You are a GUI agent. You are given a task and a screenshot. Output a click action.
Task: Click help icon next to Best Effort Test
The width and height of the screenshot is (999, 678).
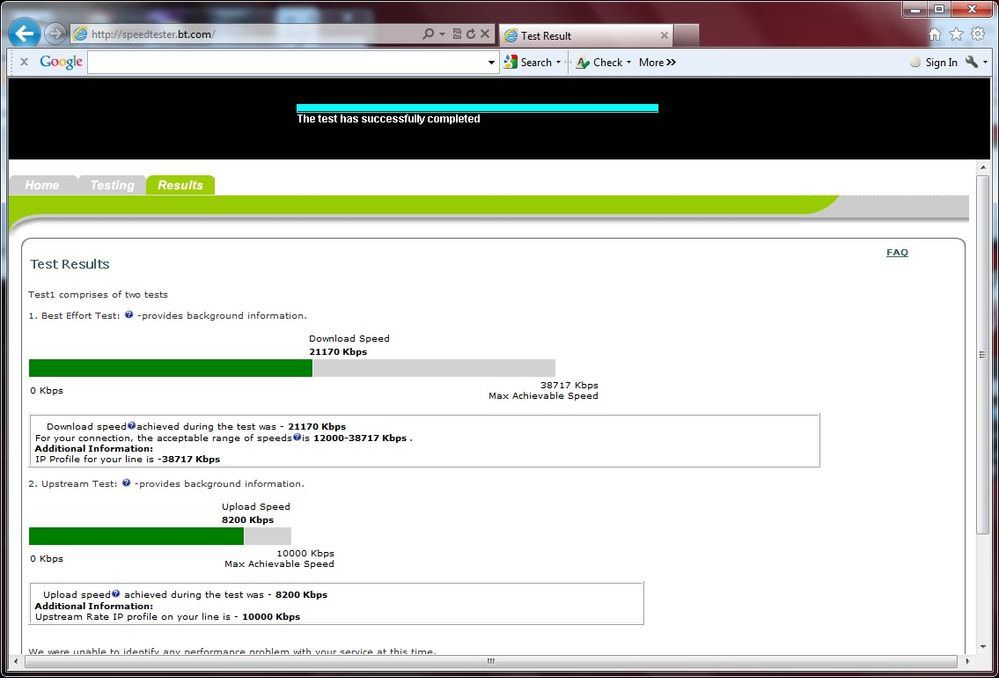point(129,315)
